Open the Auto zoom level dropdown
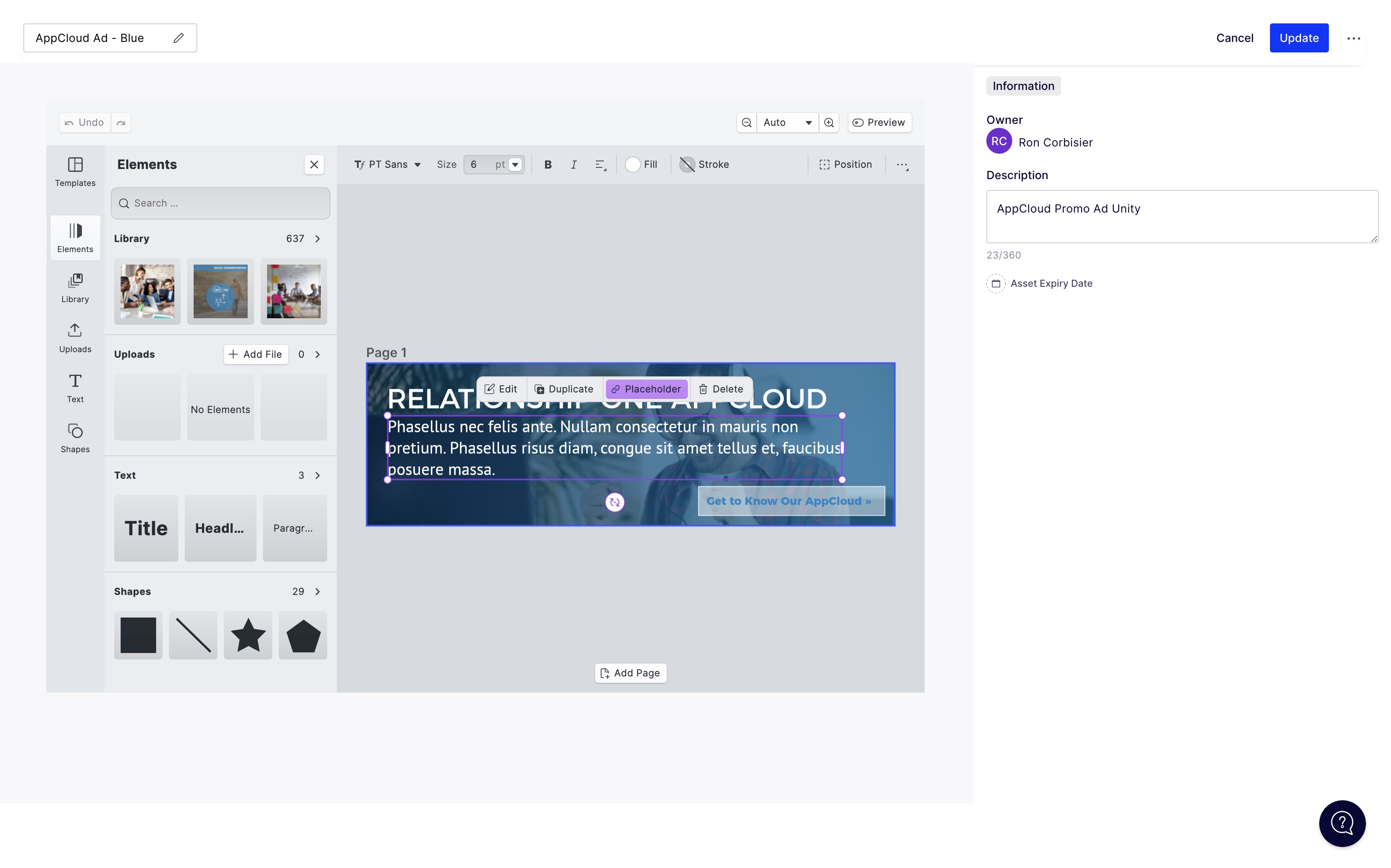The height and width of the screenshot is (868, 1391). tap(787, 122)
